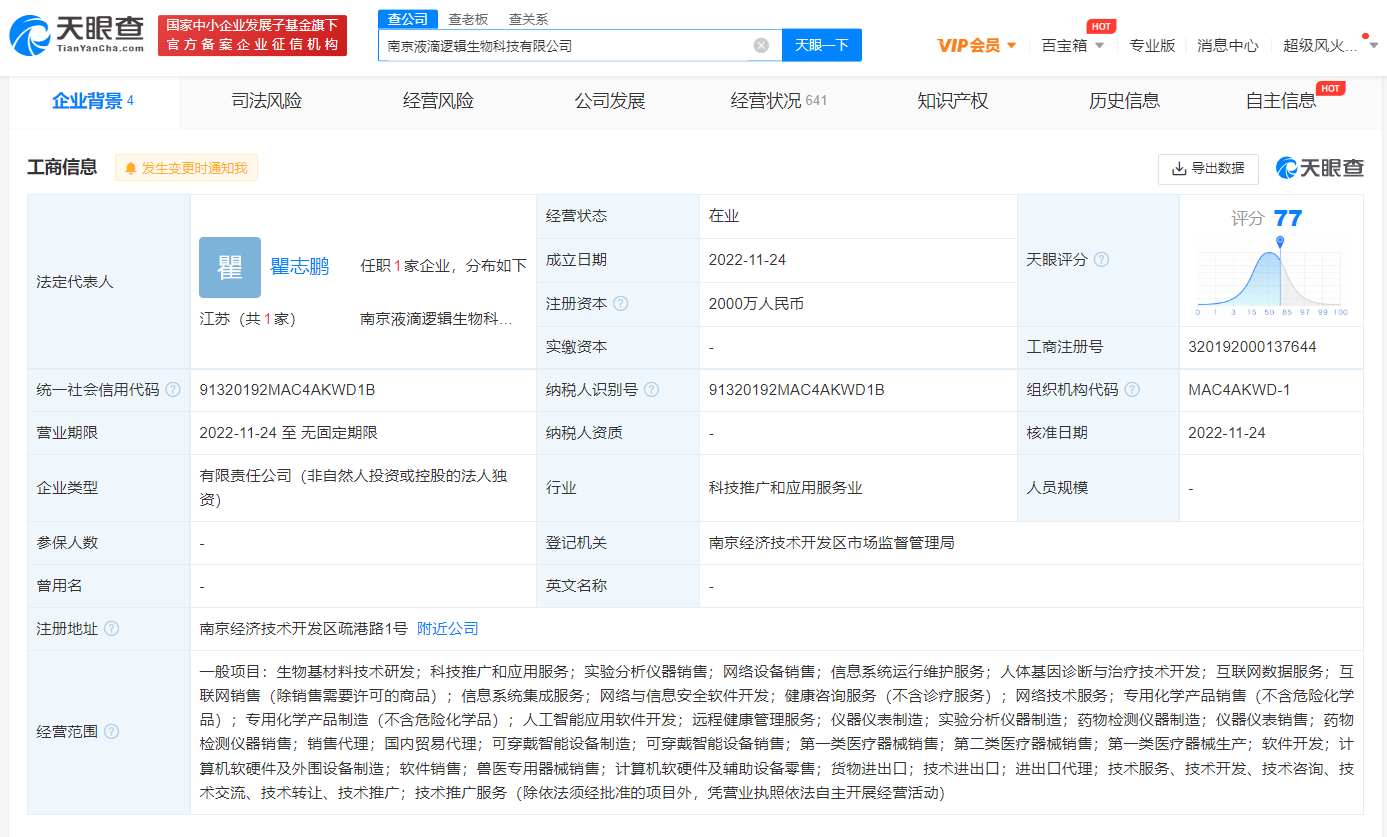Open the 经营状况 tab
This screenshot has height=837, width=1387.
pyautogui.click(x=779, y=101)
